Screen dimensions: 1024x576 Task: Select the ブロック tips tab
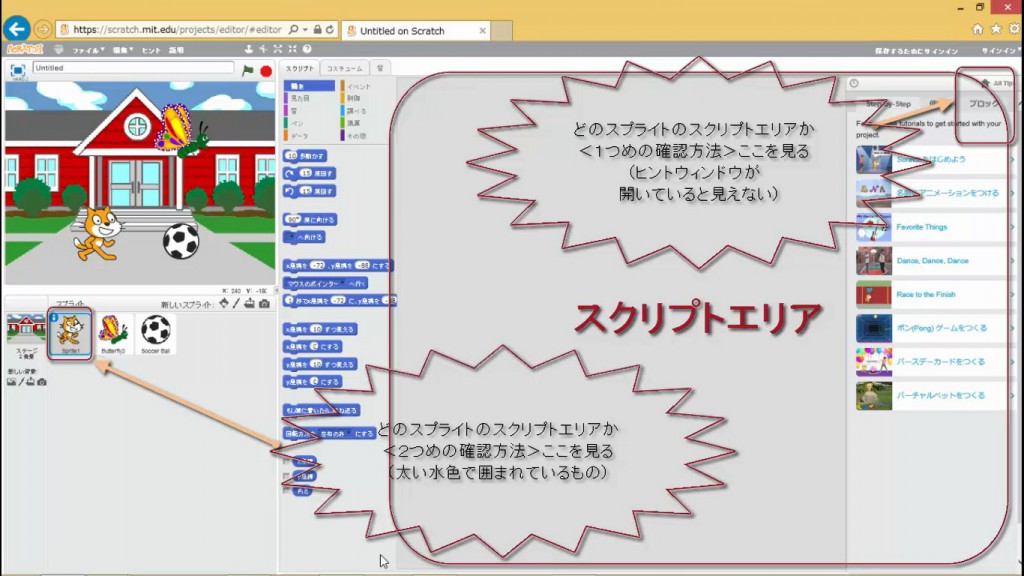[984, 104]
